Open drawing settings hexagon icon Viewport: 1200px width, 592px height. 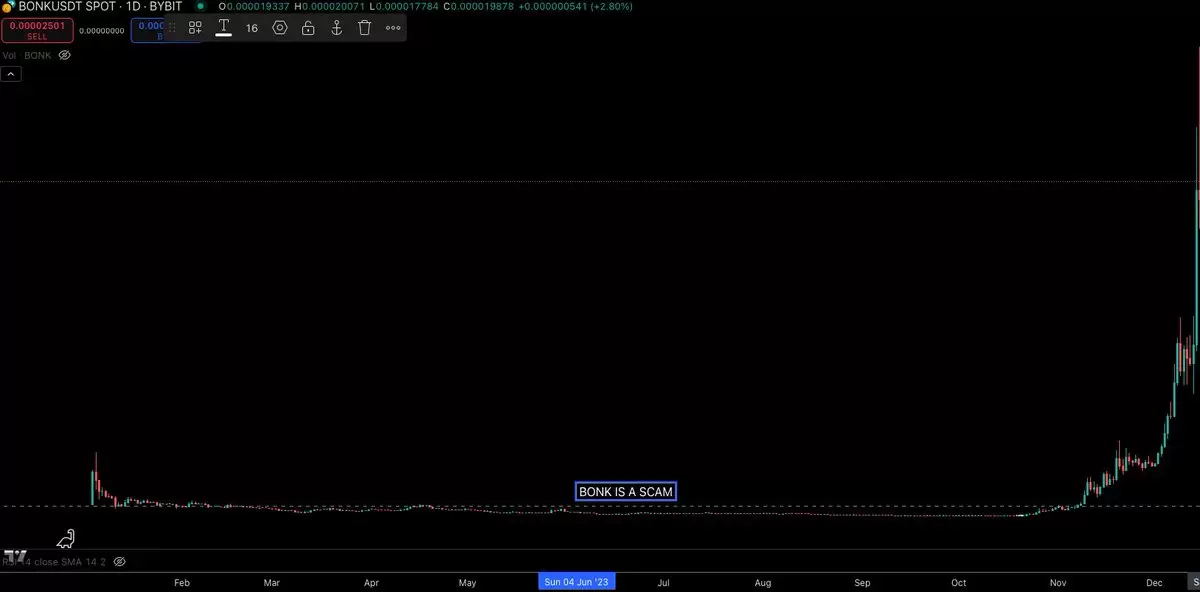click(280, 28)
